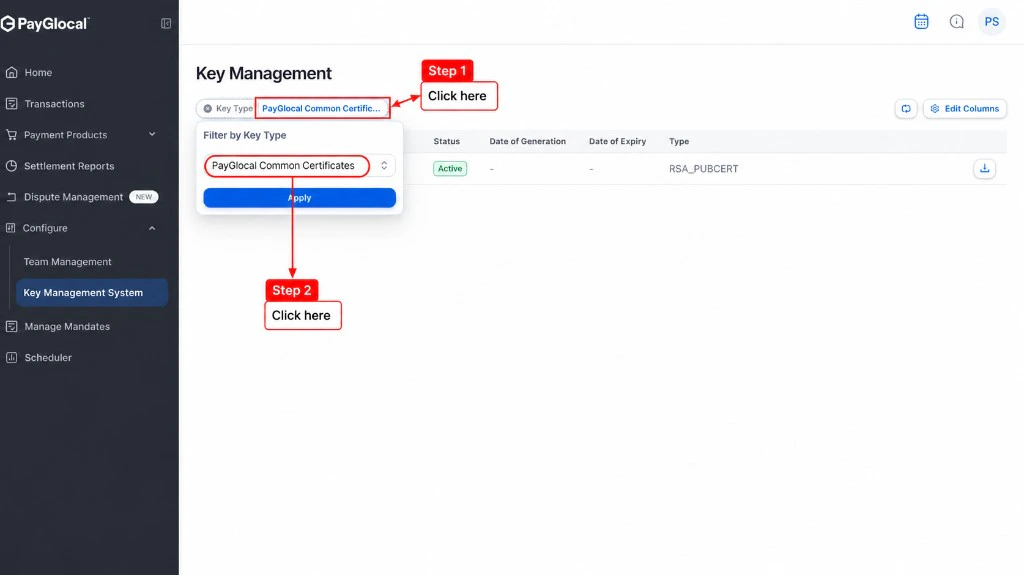The image size is (1024, 575).
Task: Click the Status column header
Action: click(x=447, y=141)
